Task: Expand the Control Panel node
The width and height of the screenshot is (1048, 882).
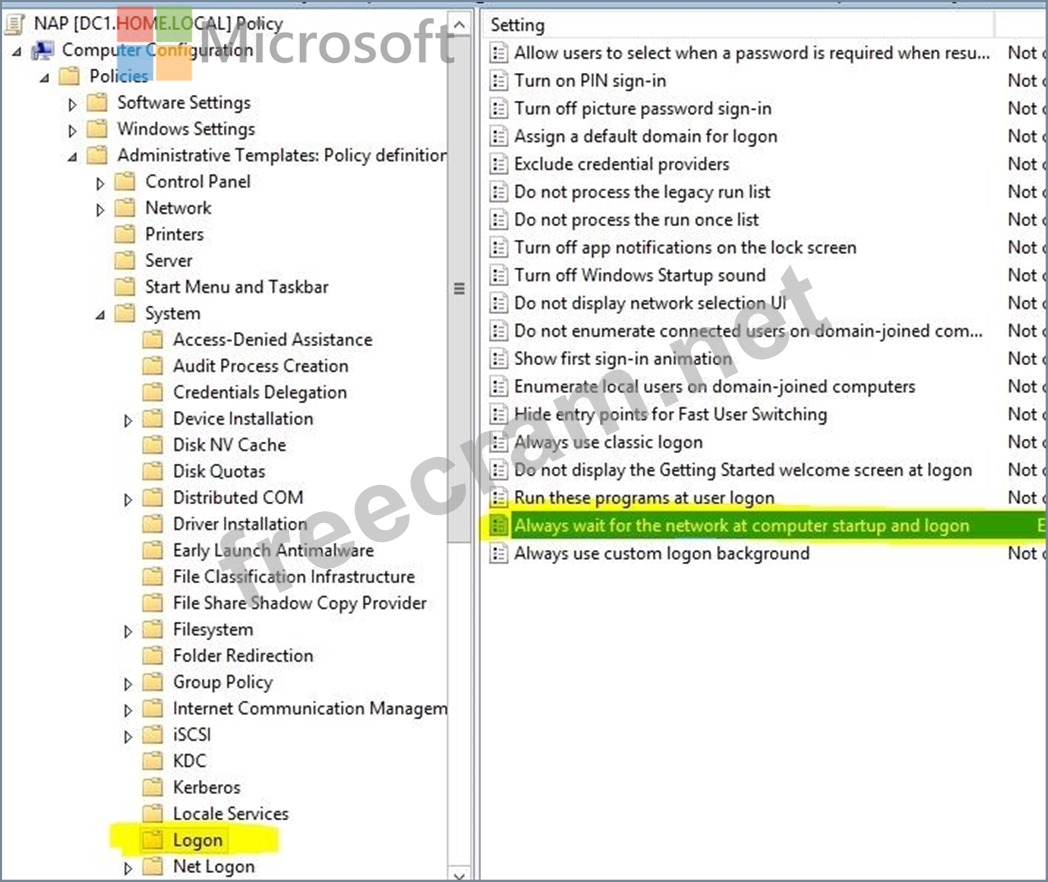Action: click(x=100, y=183)
